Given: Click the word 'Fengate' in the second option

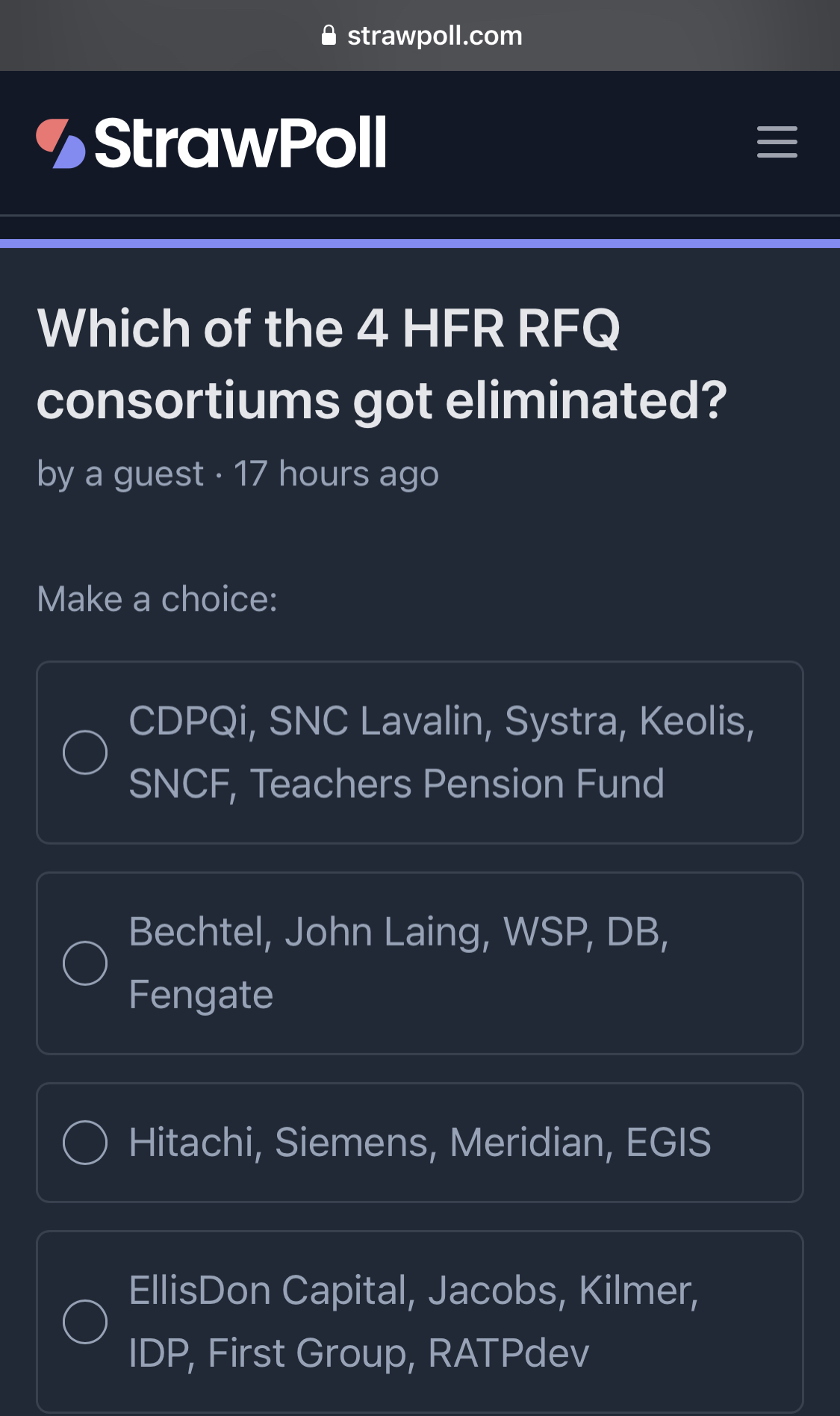Looking at the screenshot, I should pos(201,995).
